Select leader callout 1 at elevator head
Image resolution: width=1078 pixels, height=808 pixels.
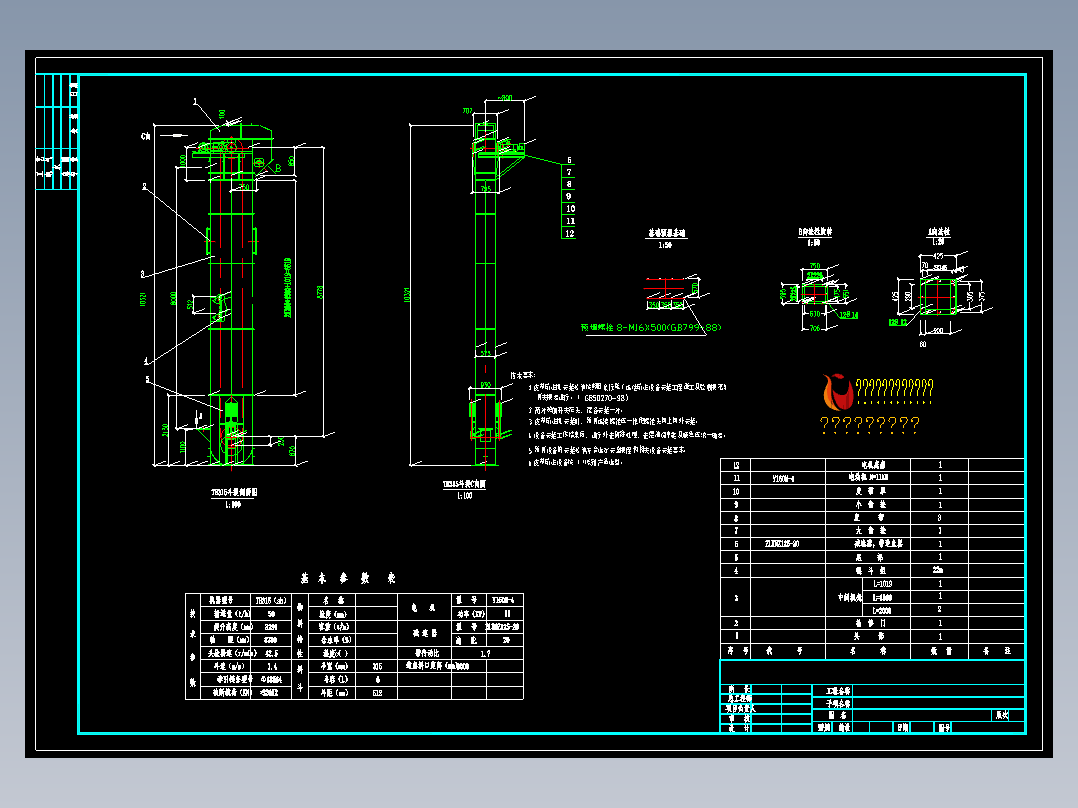click(195, 101)
